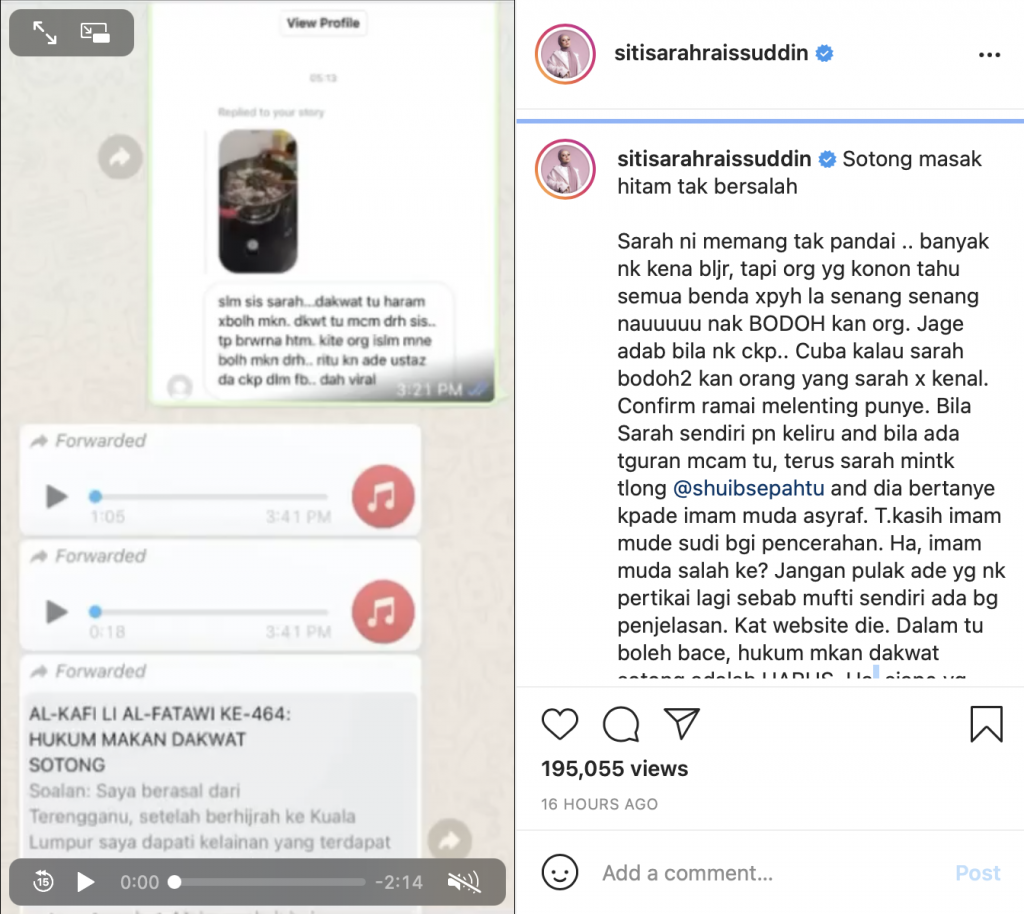Click the header profile picture avatar
Screen dimensions: 1024x914
coord(566,54)
